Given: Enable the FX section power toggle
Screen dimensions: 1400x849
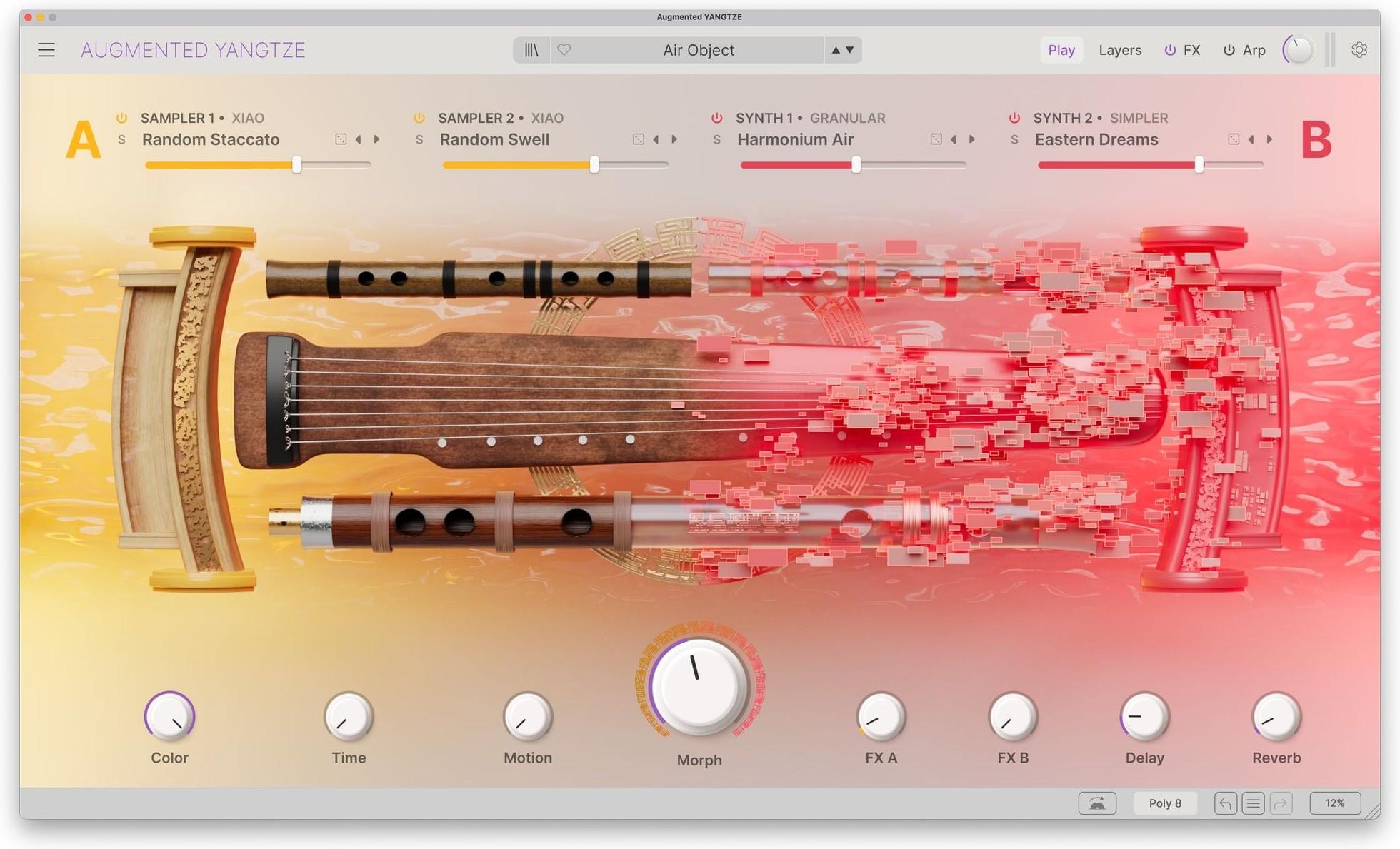Looking at the screenshot, I should point(1170,50).
